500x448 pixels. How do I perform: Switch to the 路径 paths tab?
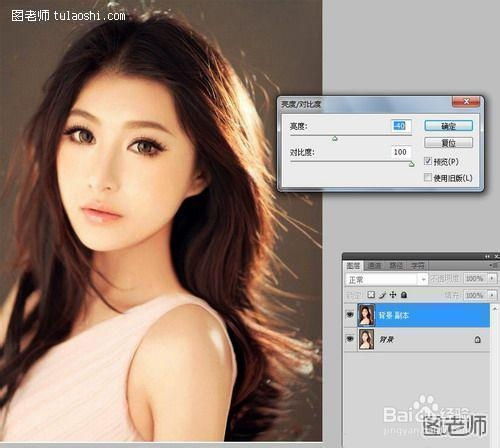396,266
